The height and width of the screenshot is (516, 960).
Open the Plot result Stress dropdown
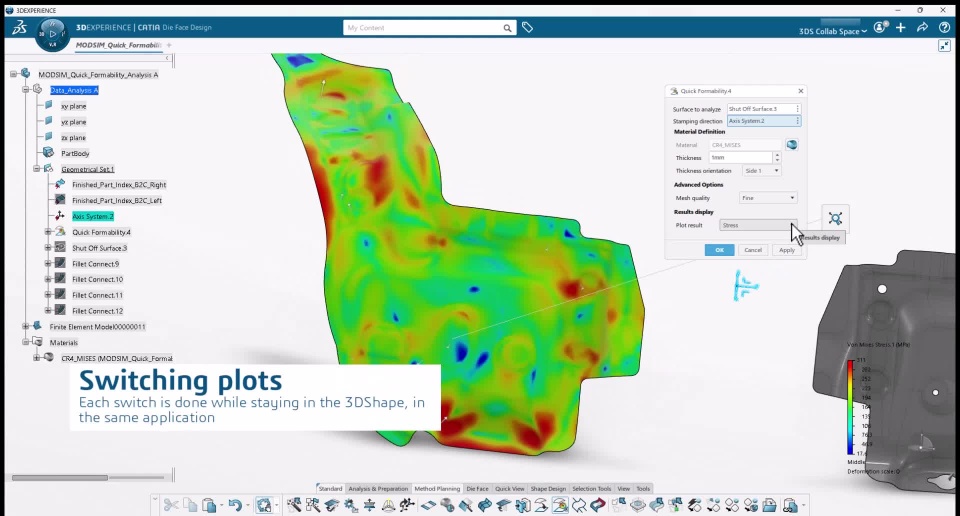[x=758, y=225]
